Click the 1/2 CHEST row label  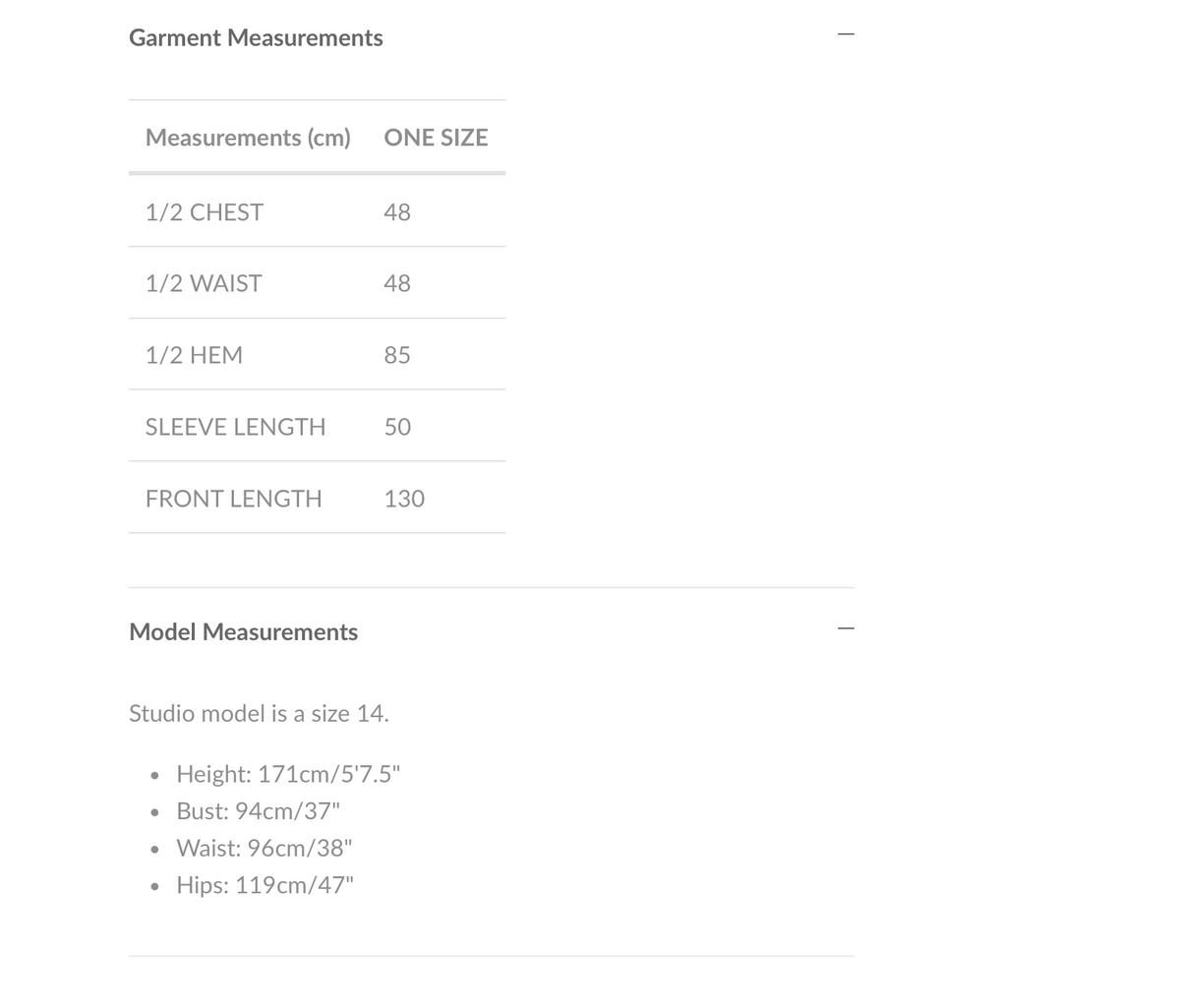[x=205, y=211]
